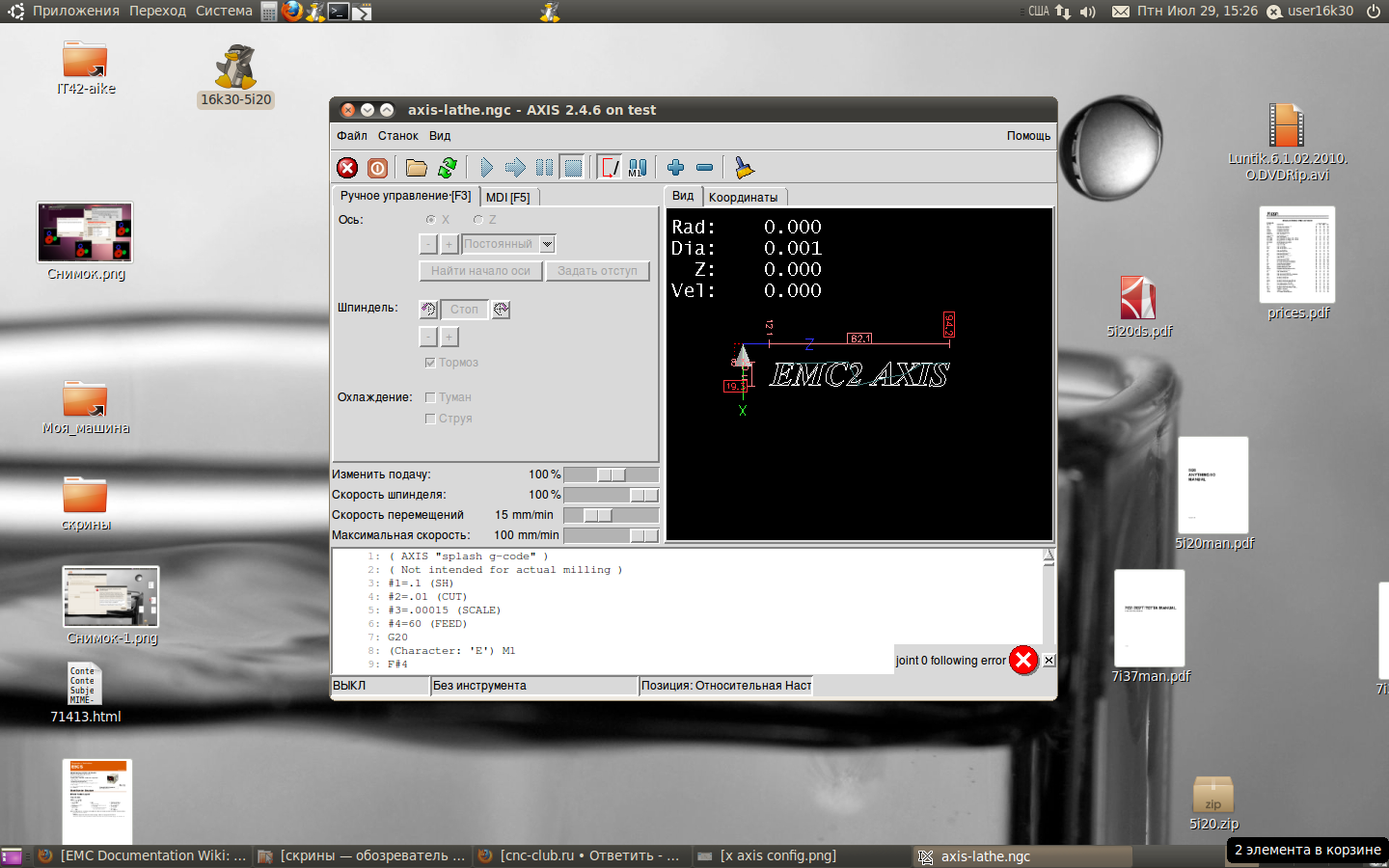This screenshot has width=1389, height=868.
Task: Dismiss the joint 0 following error notification
Action: [x=1049, y=661]
